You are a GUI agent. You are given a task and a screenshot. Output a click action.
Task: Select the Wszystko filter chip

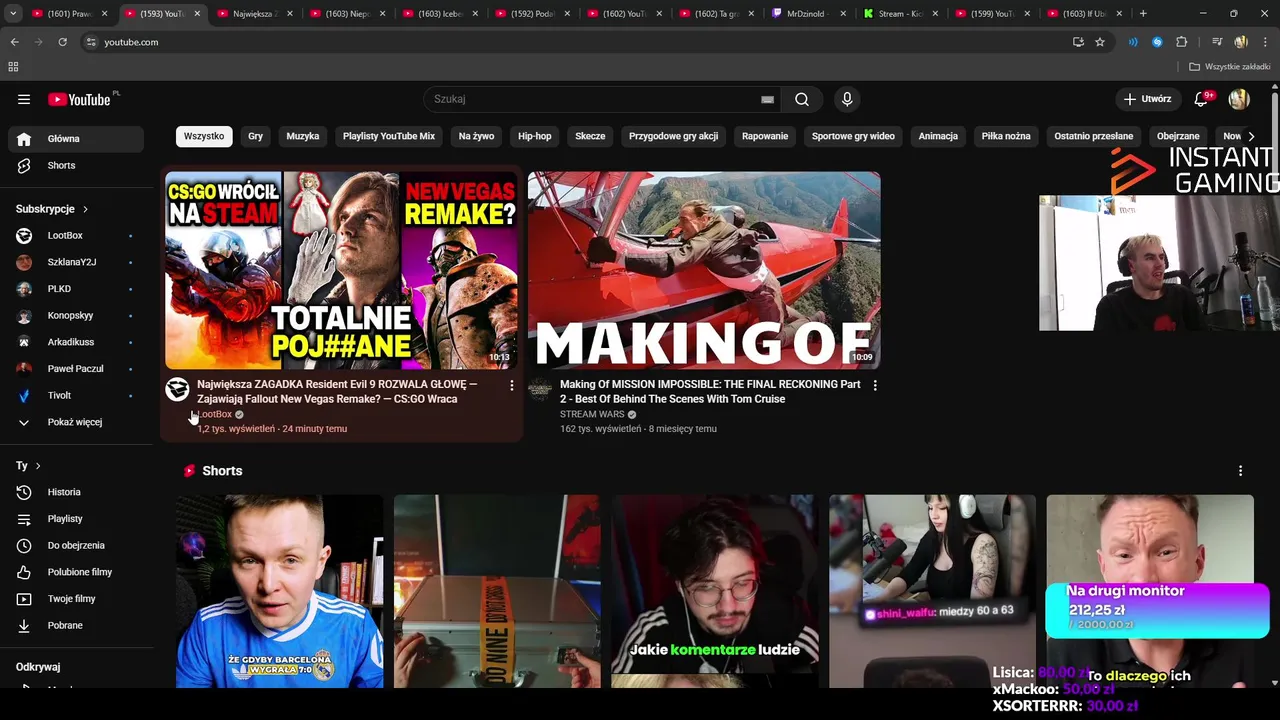tap(204, 136)
